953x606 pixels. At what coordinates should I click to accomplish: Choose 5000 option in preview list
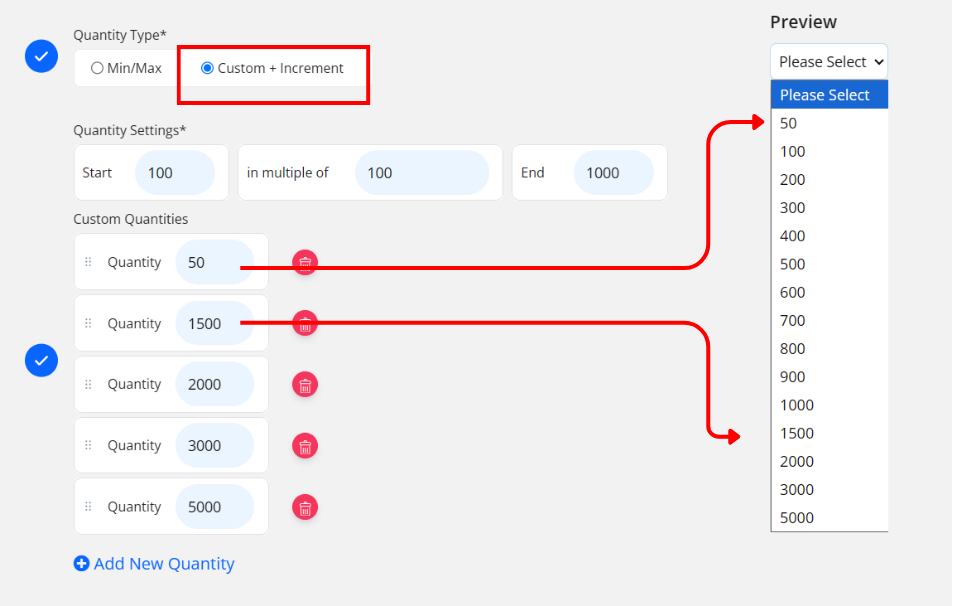(796, 517)
